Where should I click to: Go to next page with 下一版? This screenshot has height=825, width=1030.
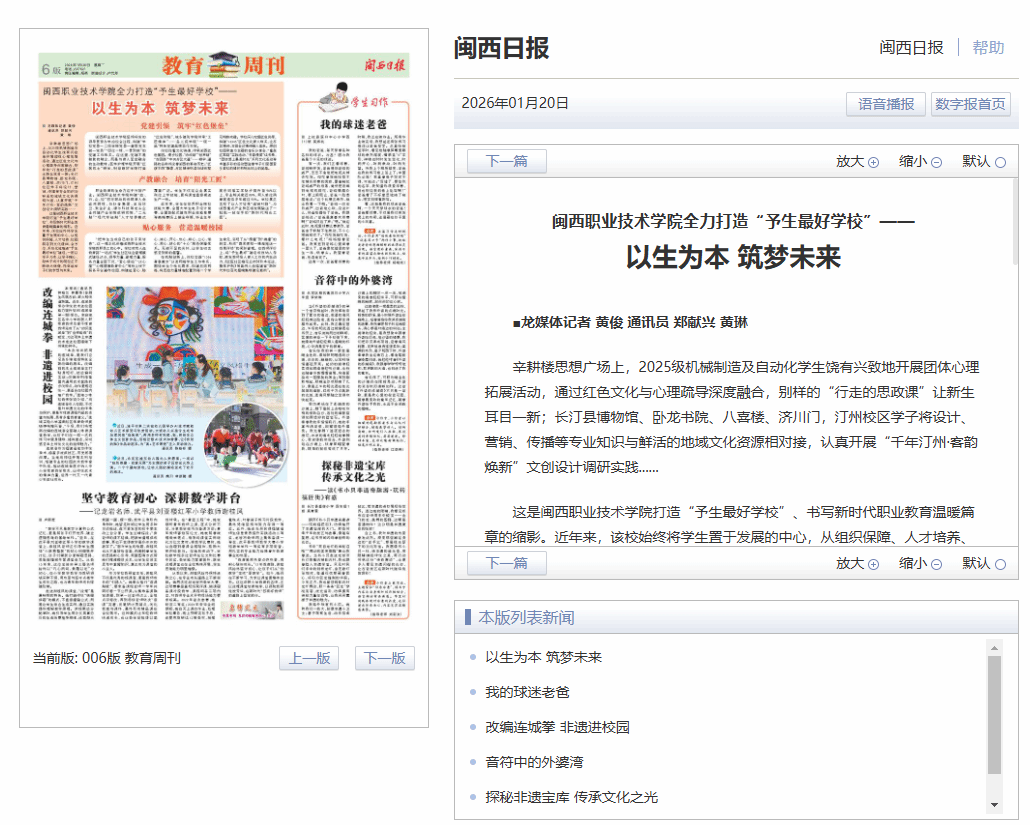tap(385, 658)
